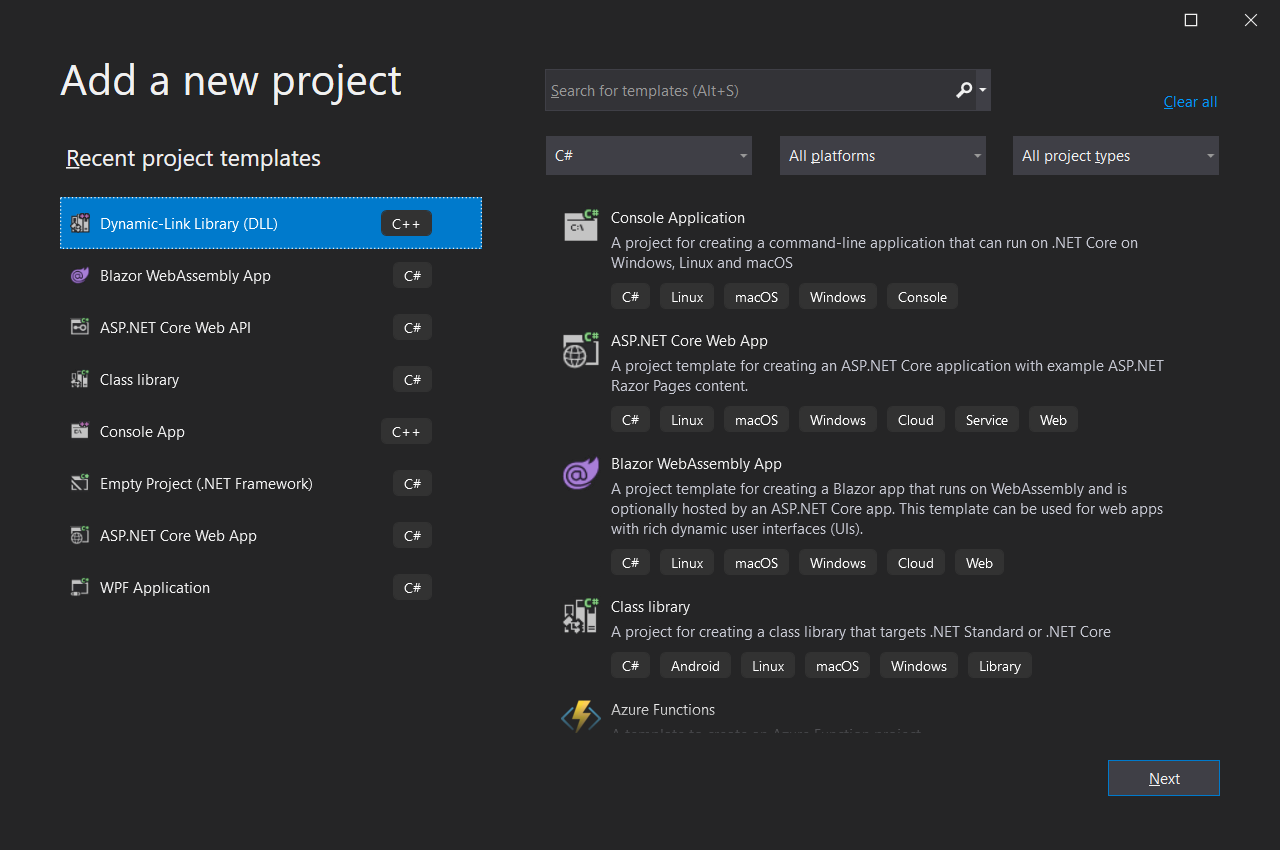Click the Empty Project (.NET Framework) icon

coord(80,484)
